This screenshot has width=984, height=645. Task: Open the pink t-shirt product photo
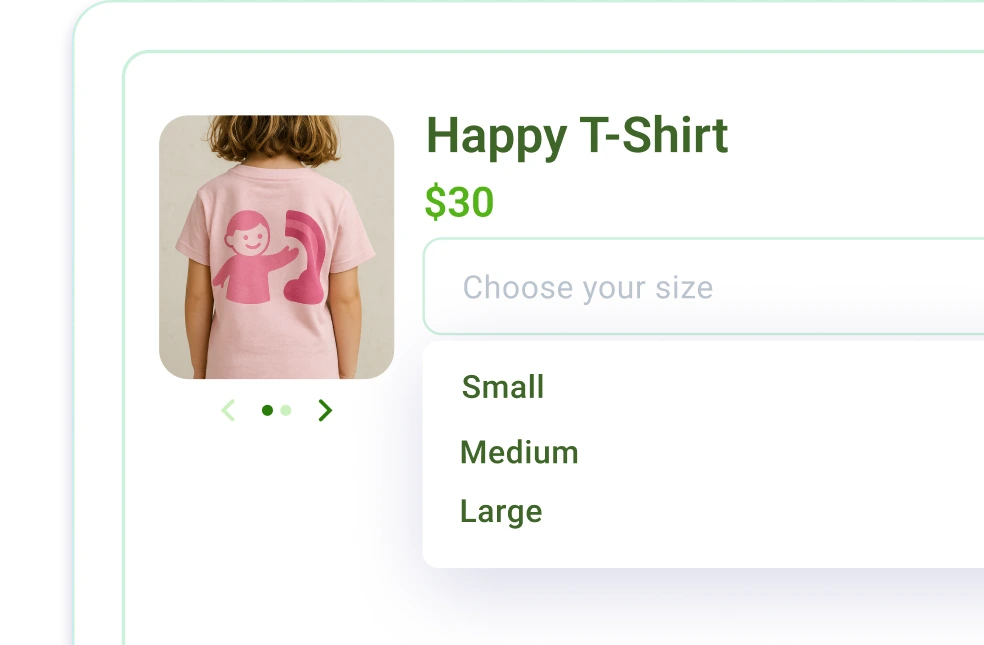point(277,247)
